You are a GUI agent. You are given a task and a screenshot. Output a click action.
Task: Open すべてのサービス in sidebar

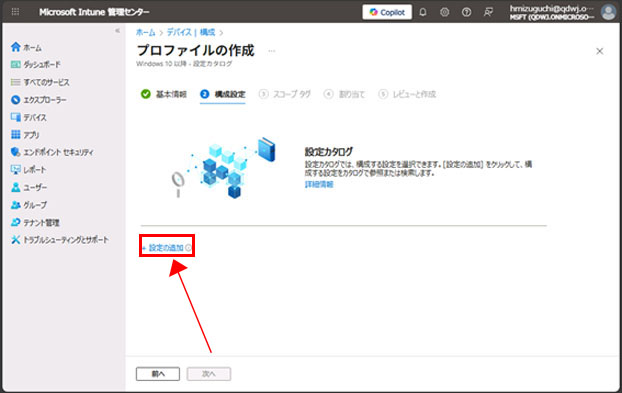point(40,82)
